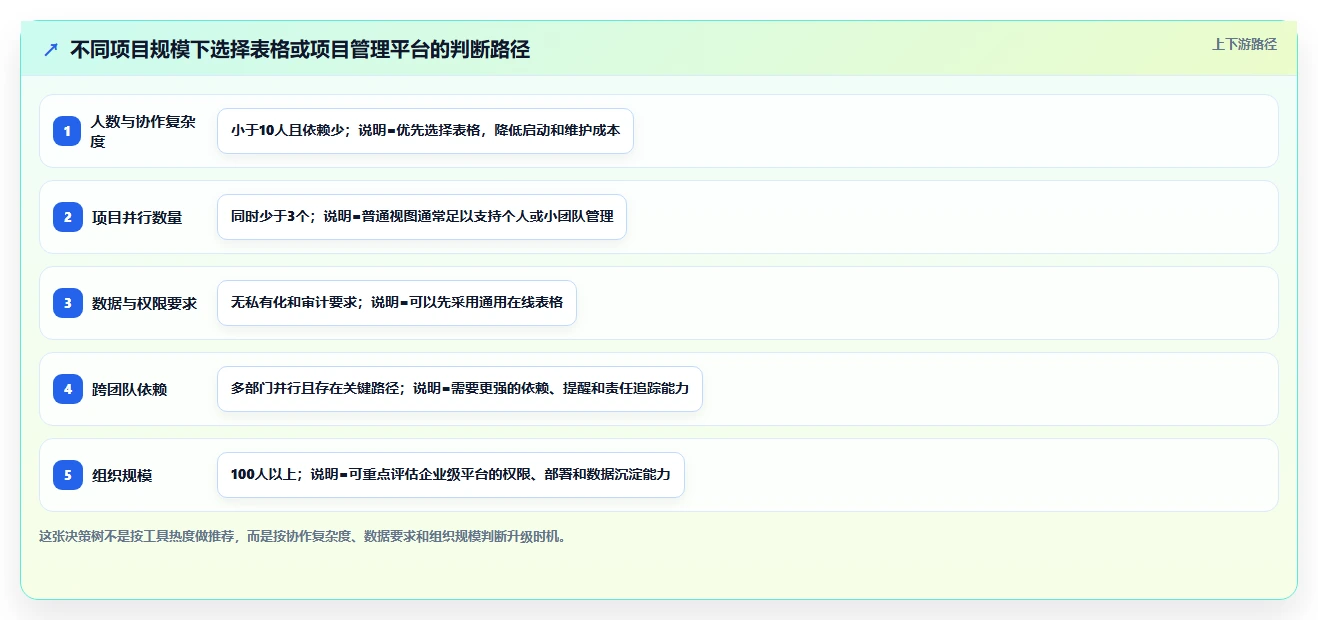Click the number 3 step badge

68,303
